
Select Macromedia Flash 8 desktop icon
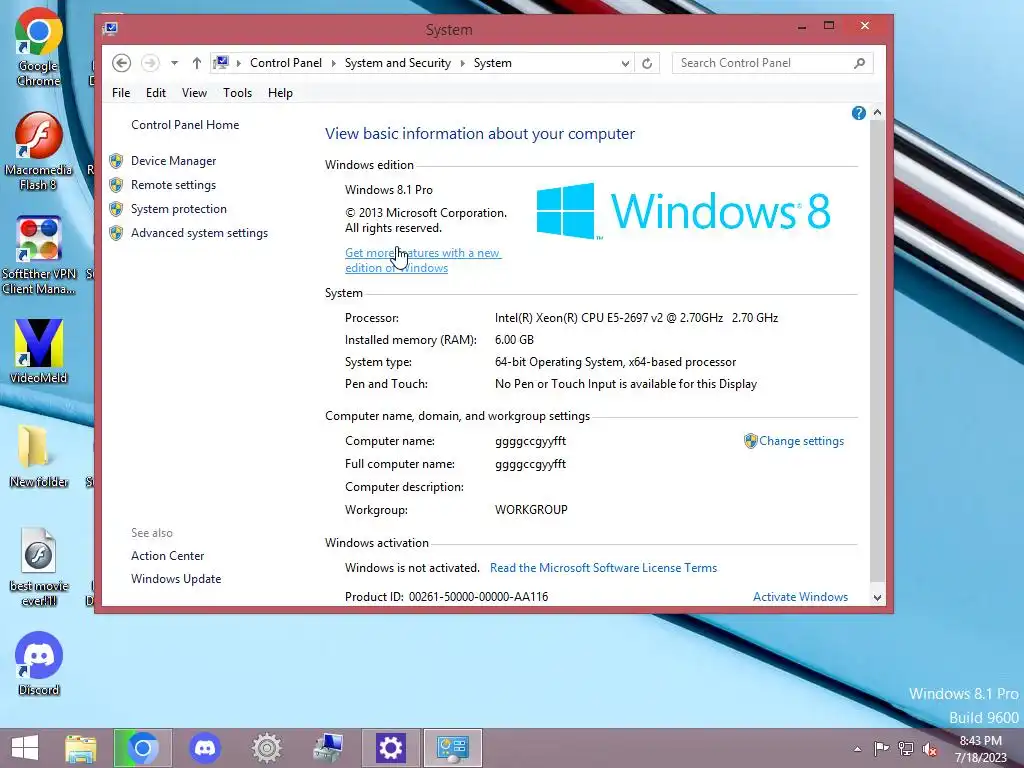[39, 152]
